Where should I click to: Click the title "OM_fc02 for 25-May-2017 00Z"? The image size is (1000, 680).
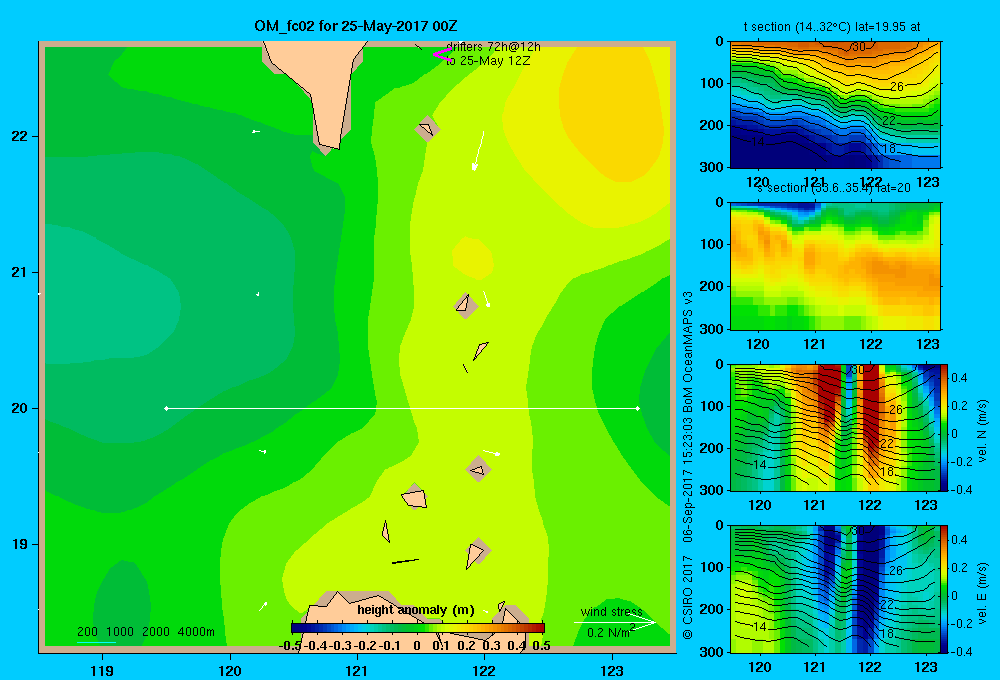click(355, 26)
